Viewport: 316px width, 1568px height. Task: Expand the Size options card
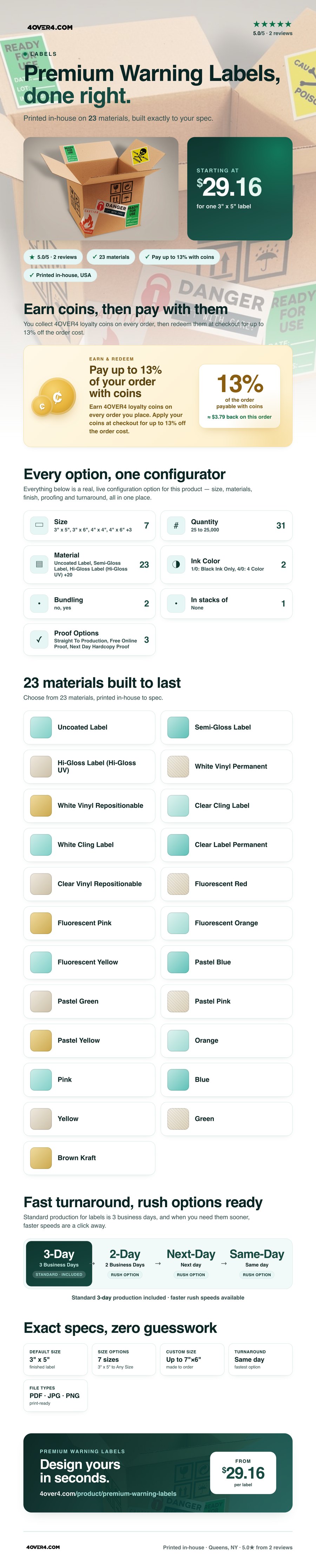90,525
